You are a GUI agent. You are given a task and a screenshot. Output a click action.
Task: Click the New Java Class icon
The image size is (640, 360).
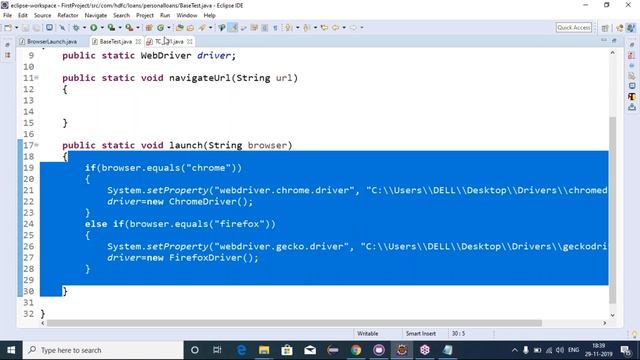(x=160, y=28)
